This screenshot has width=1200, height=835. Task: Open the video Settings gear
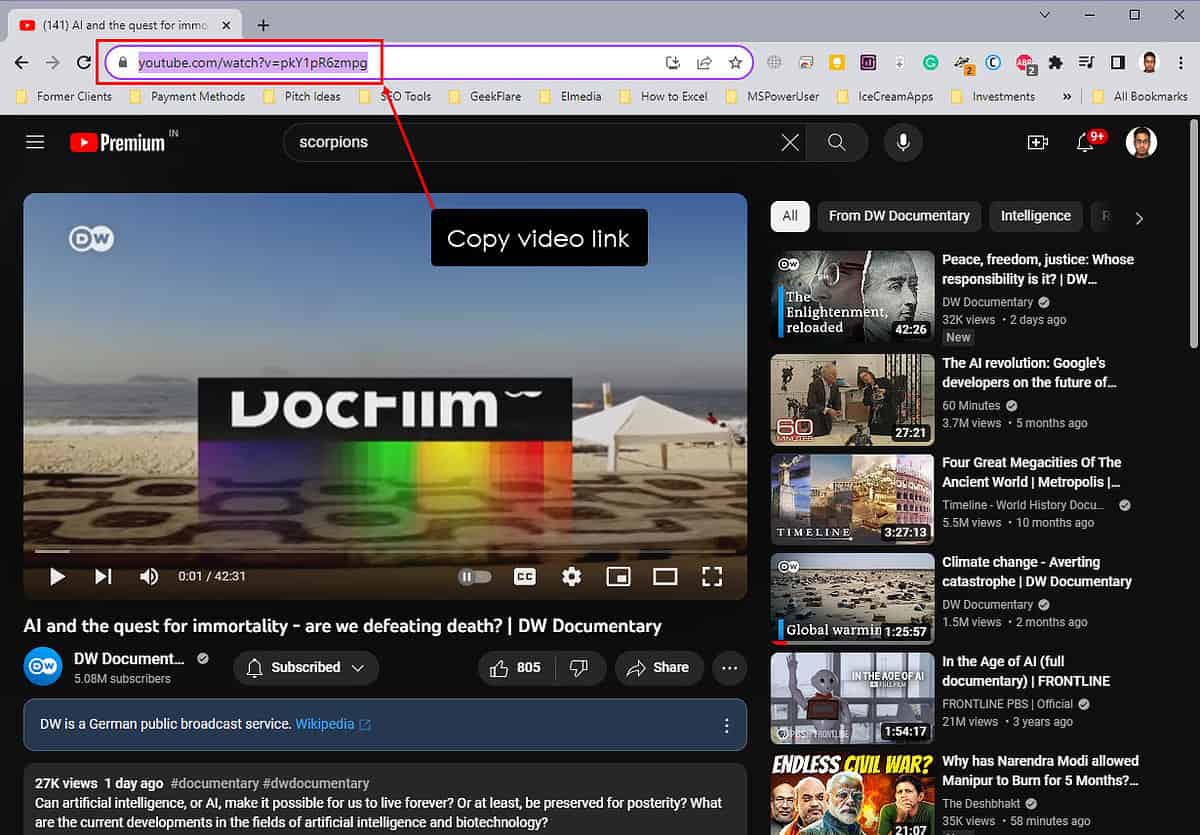[570, 576]
